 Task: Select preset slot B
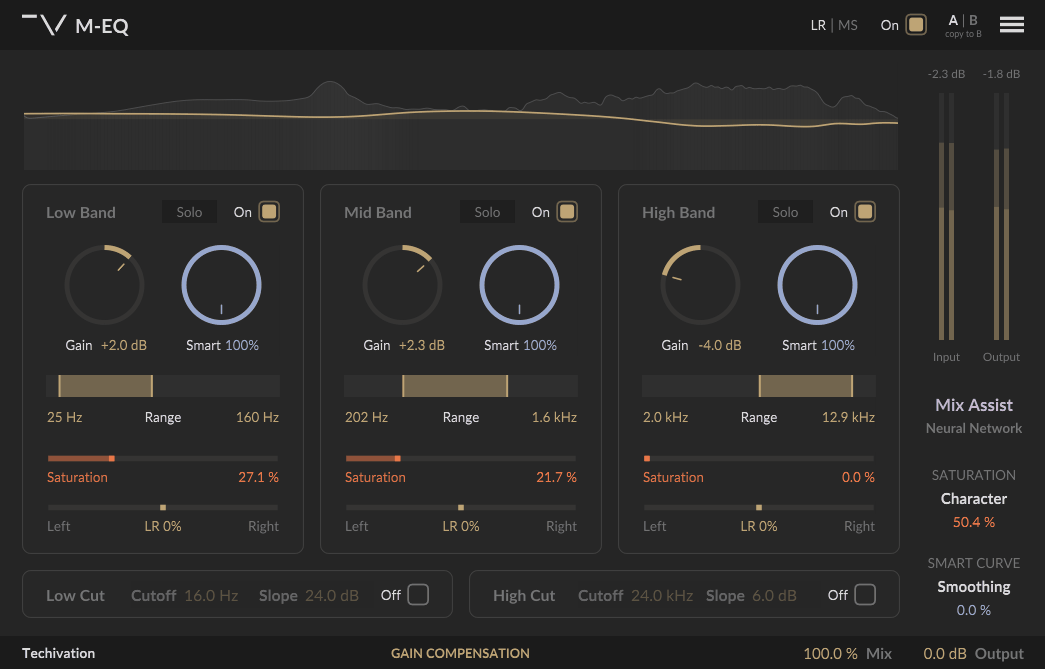pyautogui.click(x=974, y=20)
